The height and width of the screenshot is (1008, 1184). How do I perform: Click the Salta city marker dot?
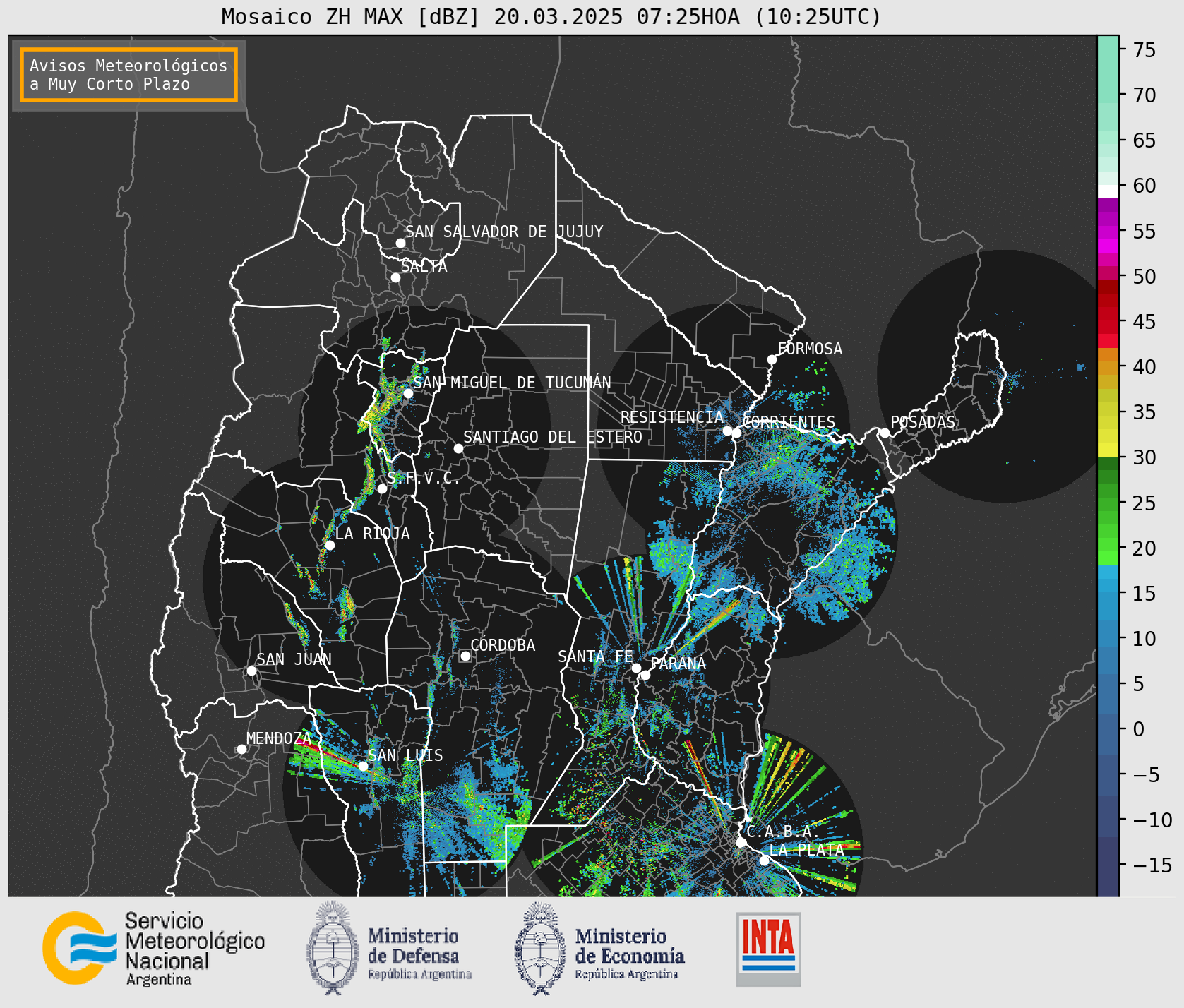(396, 277)
